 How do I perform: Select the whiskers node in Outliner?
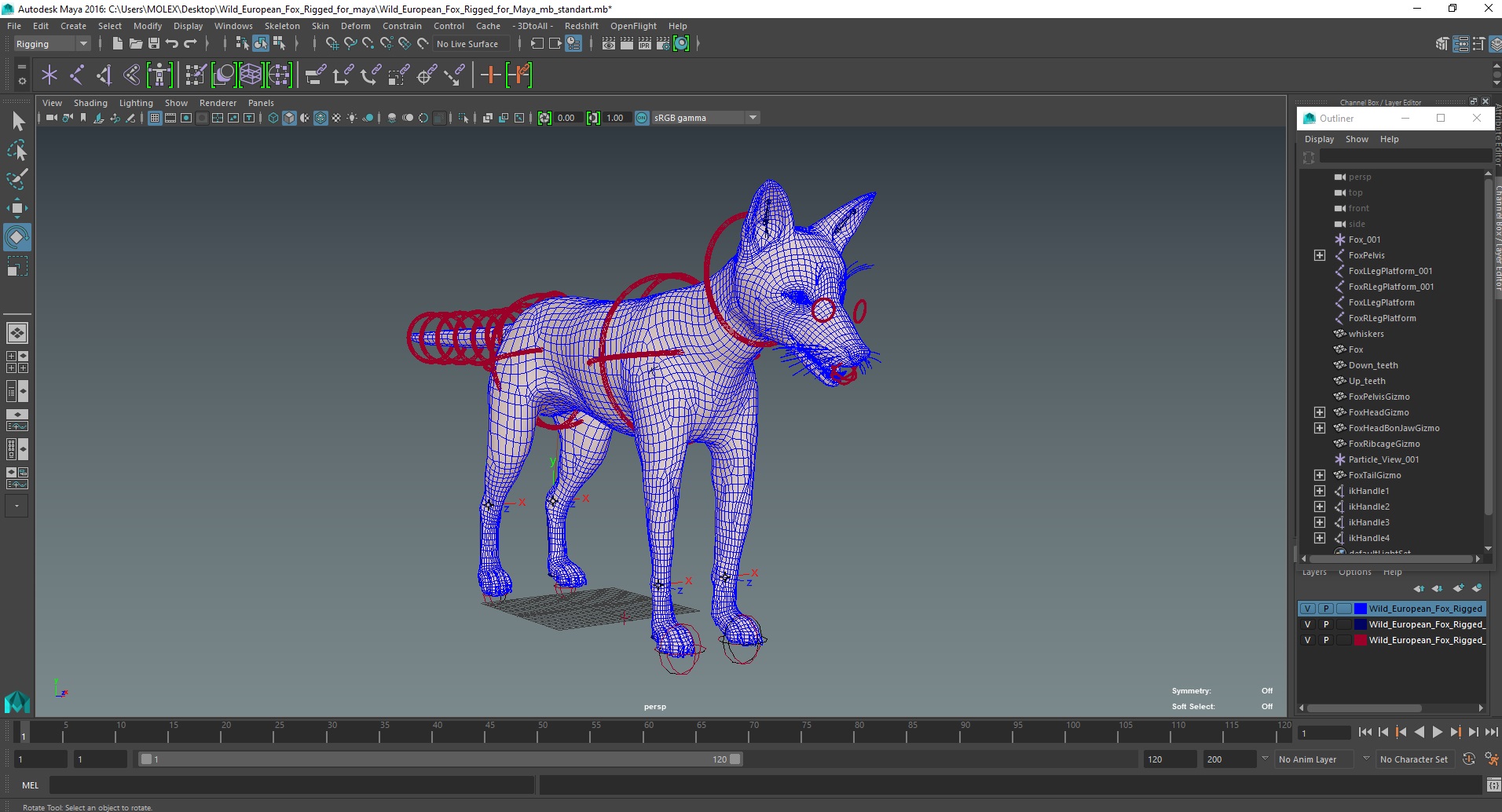click(1366, 334)
